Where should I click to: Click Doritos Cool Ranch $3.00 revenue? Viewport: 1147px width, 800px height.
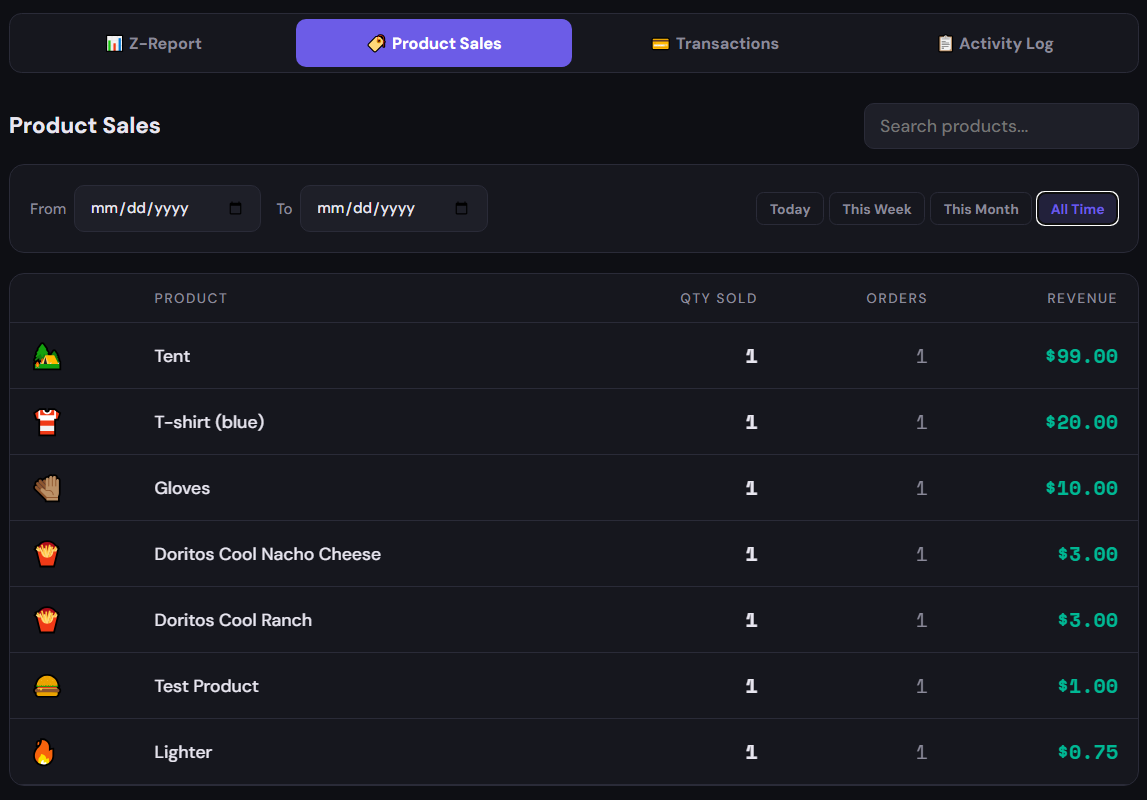point(1087,620)
